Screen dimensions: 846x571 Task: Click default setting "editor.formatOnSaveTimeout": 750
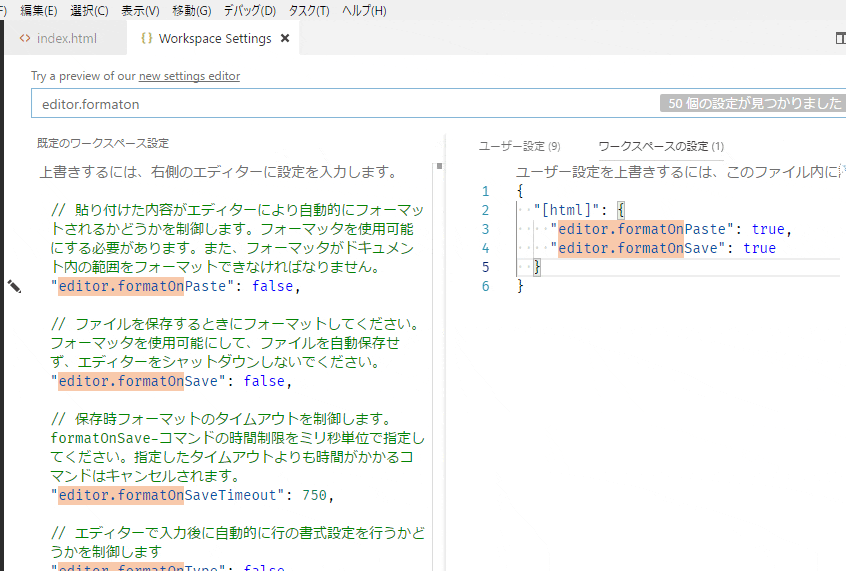[x=192, y=495]
